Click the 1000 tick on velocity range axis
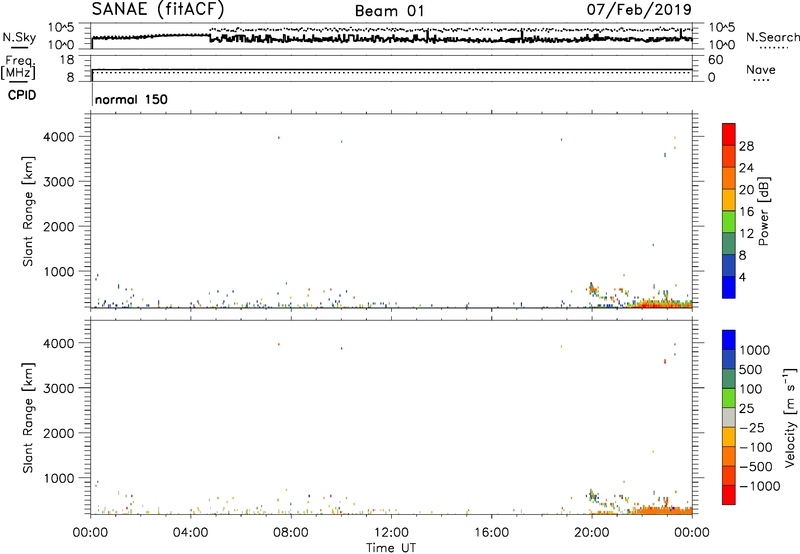The image size is (800, 554). point(59,478)
